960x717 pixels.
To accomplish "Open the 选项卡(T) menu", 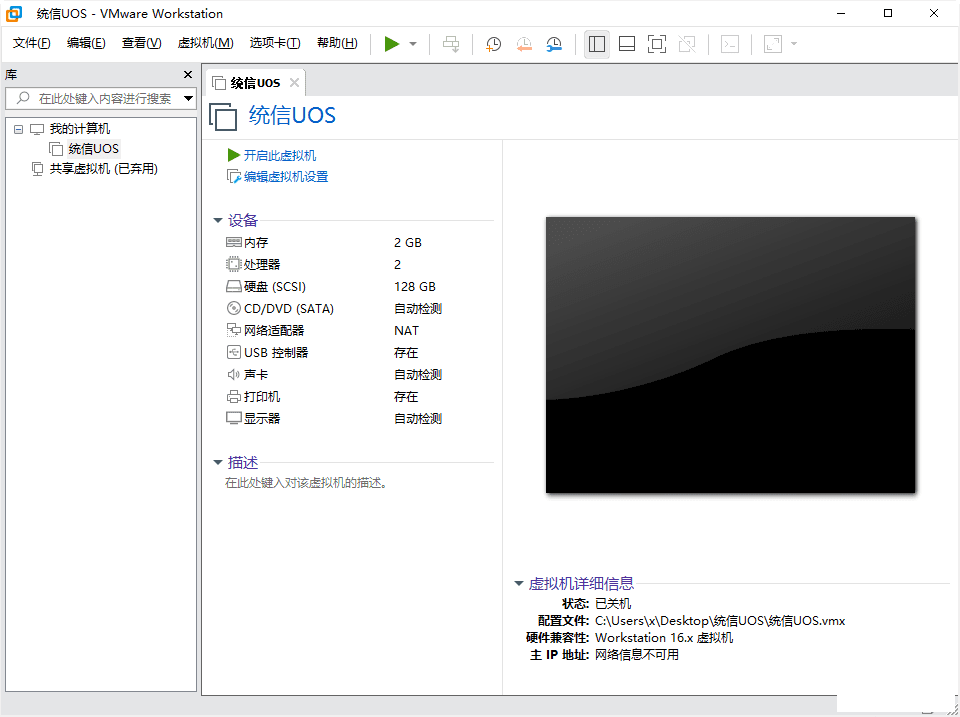I will [275, 43].
